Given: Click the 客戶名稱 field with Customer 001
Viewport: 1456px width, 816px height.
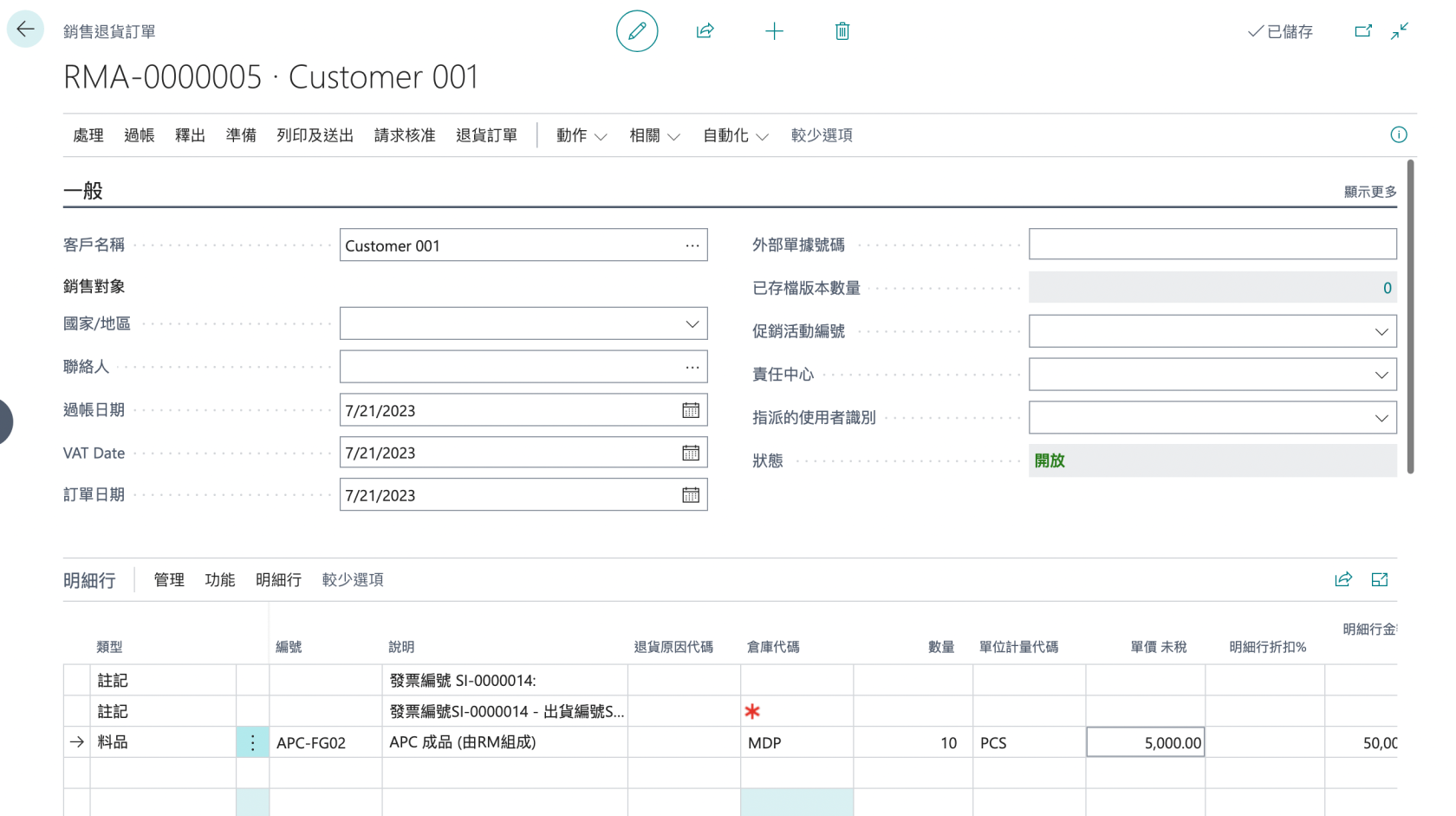Looking at the screenshot, I should (523, 245).
